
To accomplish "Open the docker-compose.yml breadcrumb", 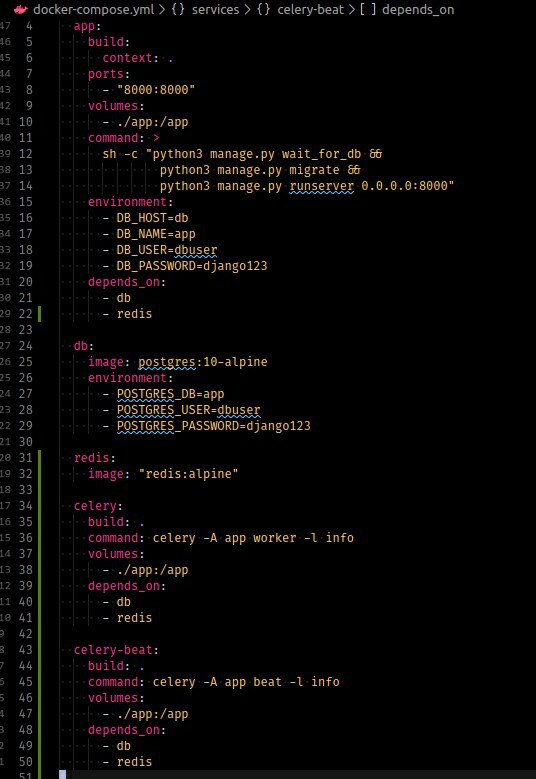I will coord(94,9).
